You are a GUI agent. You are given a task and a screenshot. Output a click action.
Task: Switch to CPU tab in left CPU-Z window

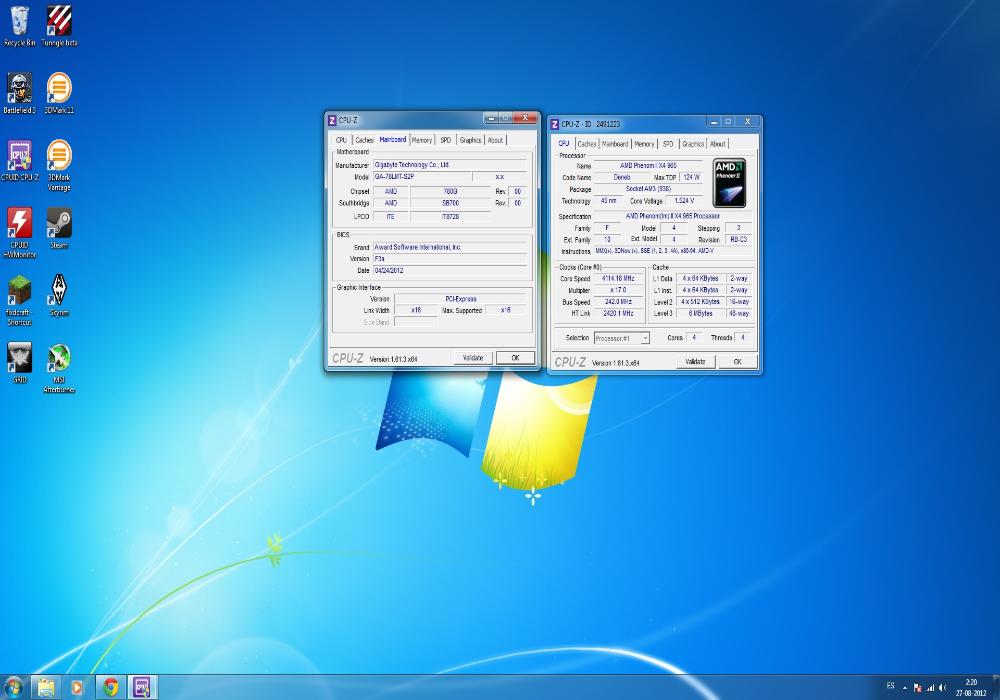341,140
